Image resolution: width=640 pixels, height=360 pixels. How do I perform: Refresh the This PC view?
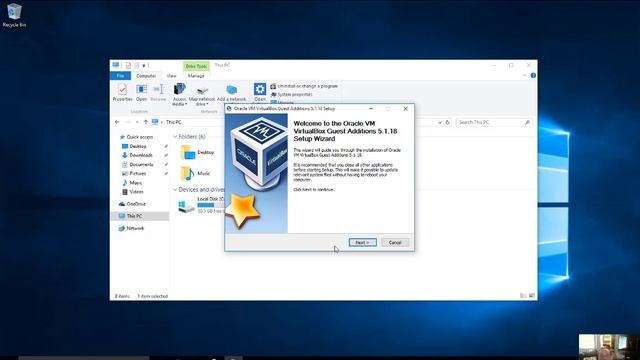point(447,122)
